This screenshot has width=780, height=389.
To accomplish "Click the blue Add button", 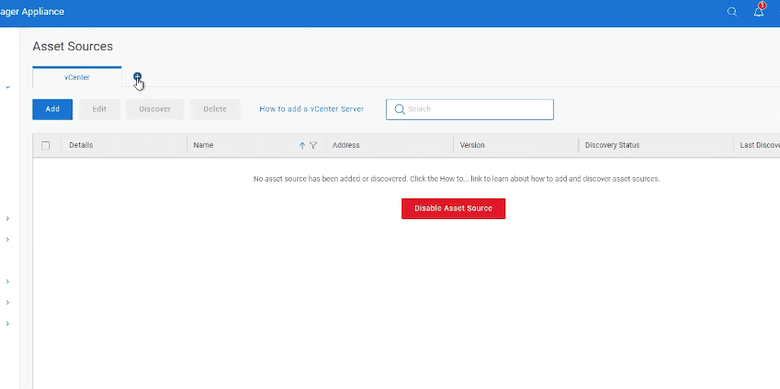I will (53, 109).
